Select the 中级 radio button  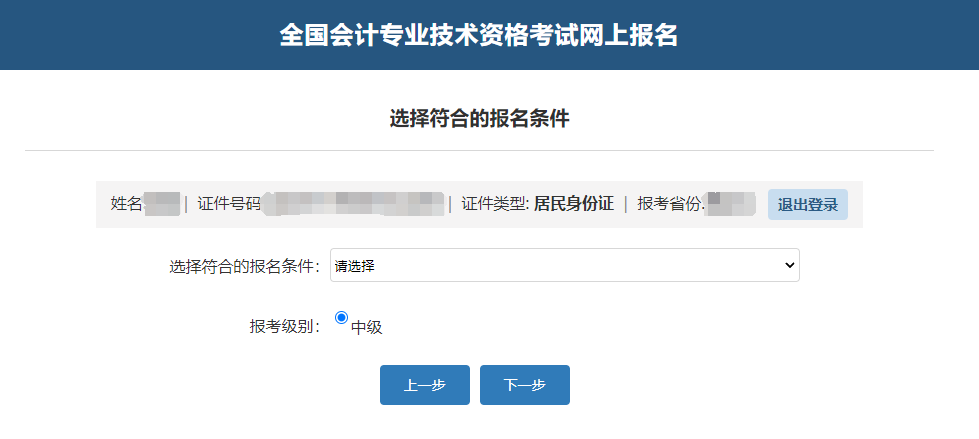click(341, 318)
